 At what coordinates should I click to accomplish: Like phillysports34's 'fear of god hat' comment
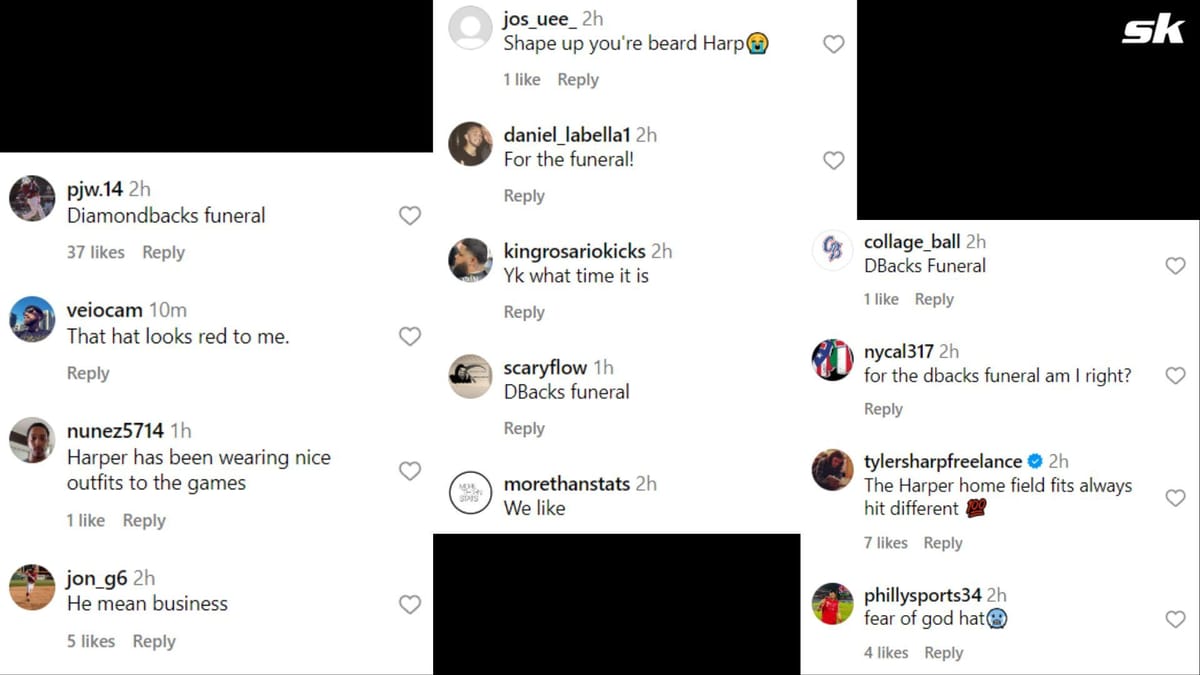point(1176,619)
